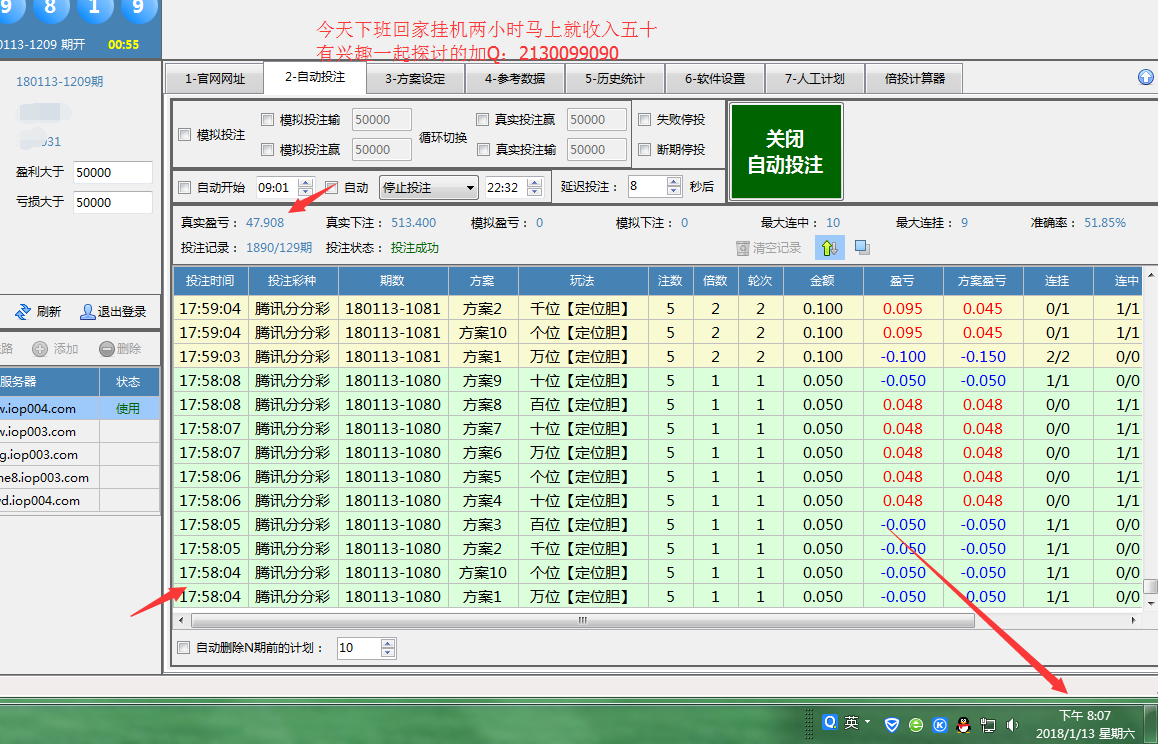Click the volume speaker tray icon
This screenshot has height=744, width=1158.
pos(1012,724)
